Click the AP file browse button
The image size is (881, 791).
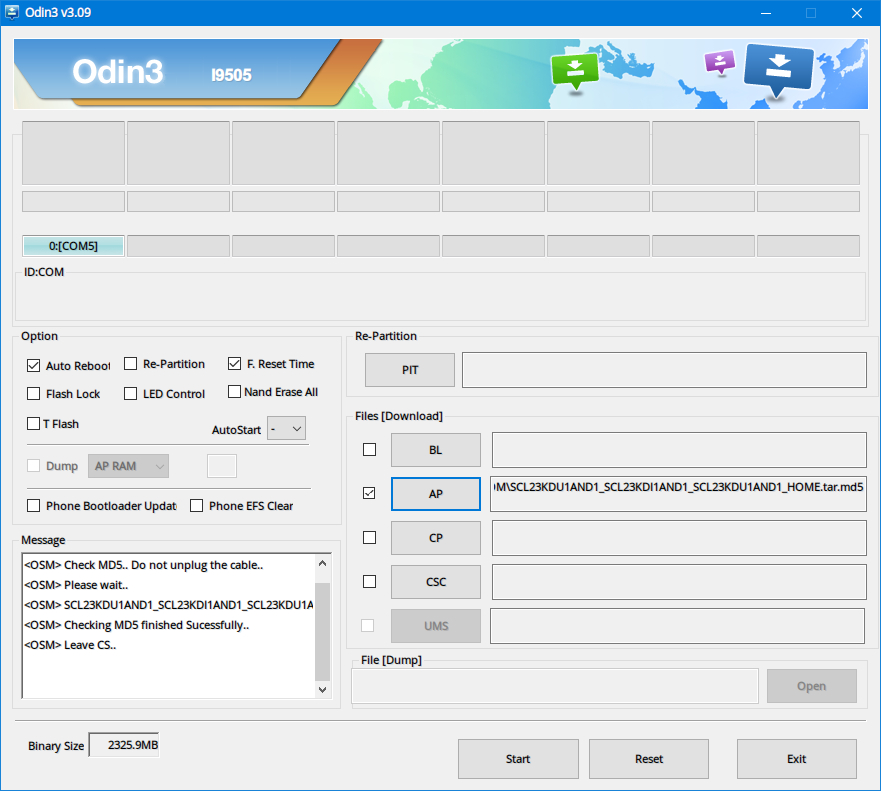click(x=436, y=494)
